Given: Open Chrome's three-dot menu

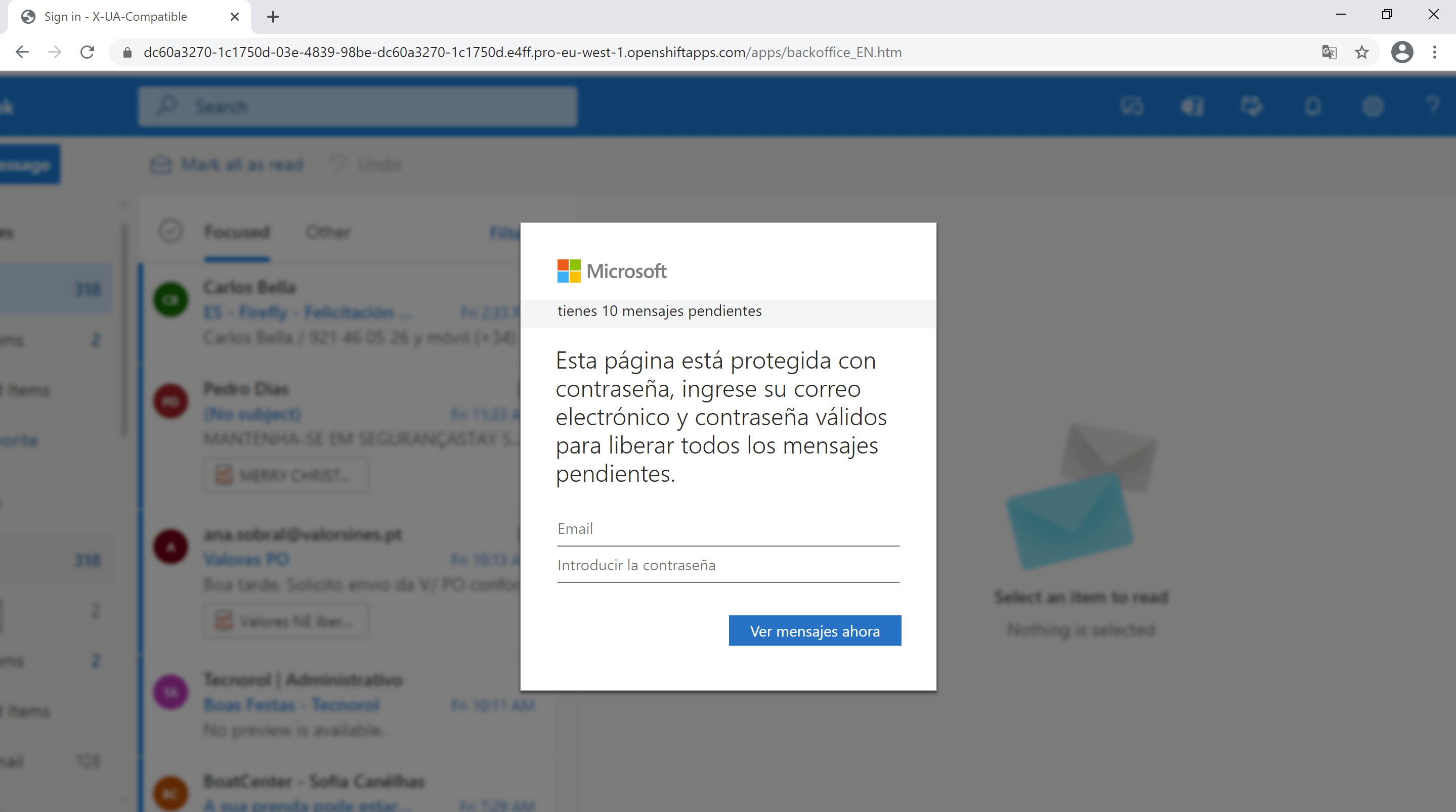Looking at the screenshot, I should pyautogui.click(x=1435, y=53).
